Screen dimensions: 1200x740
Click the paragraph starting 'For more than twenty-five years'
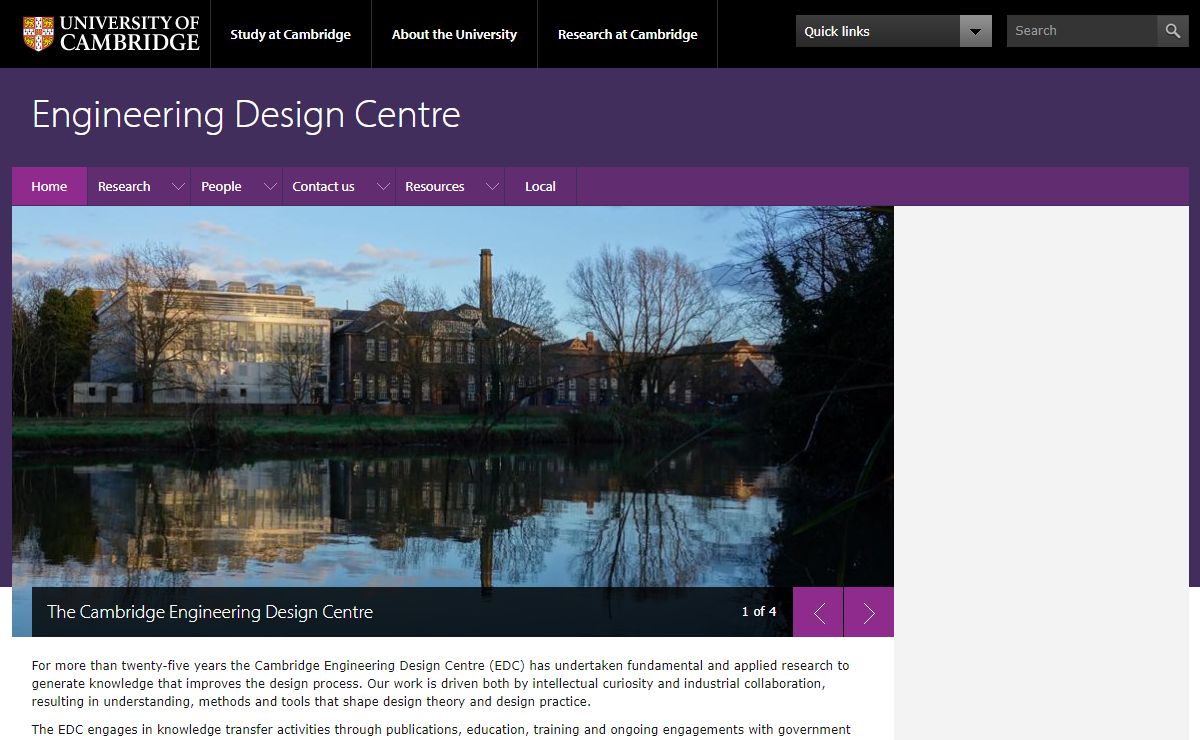coord(440,683)
